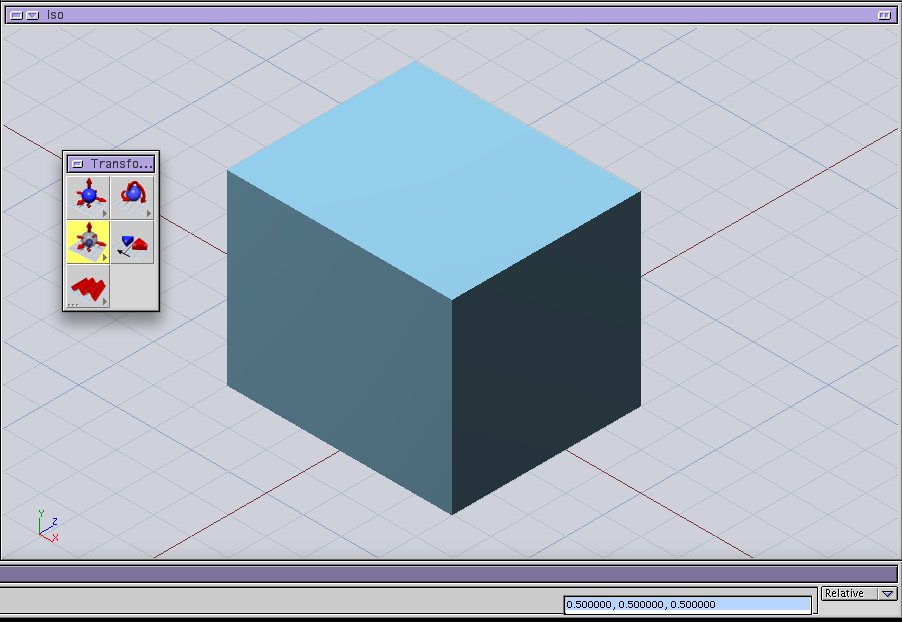This screenshot has width=902, height=622.
Task: Click the Iso view zoom box at top right
Action: click(x=883, y=15)
